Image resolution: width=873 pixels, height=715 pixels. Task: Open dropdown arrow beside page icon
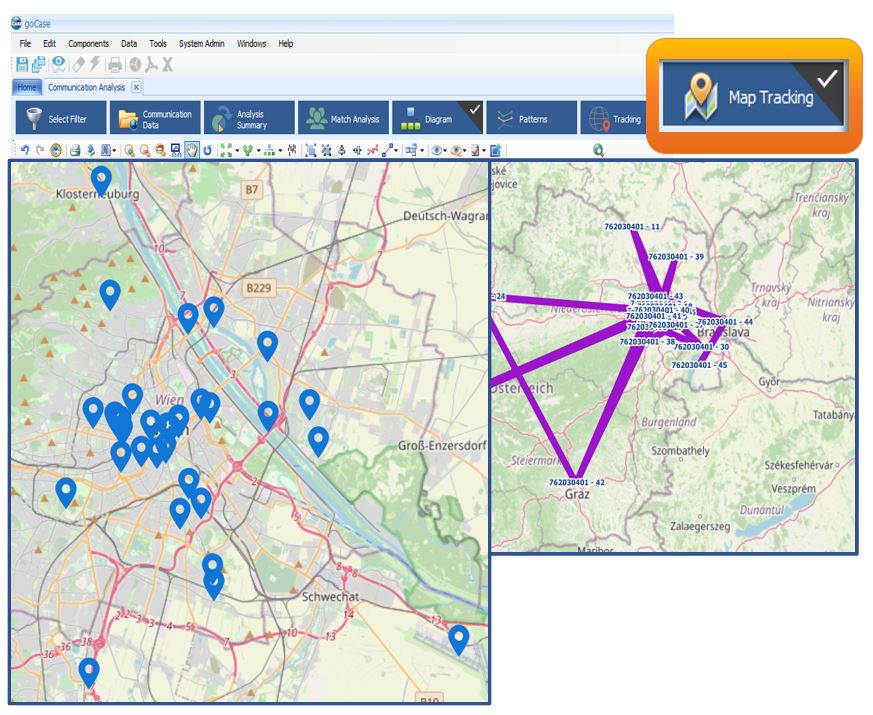[x=114, y=150]
